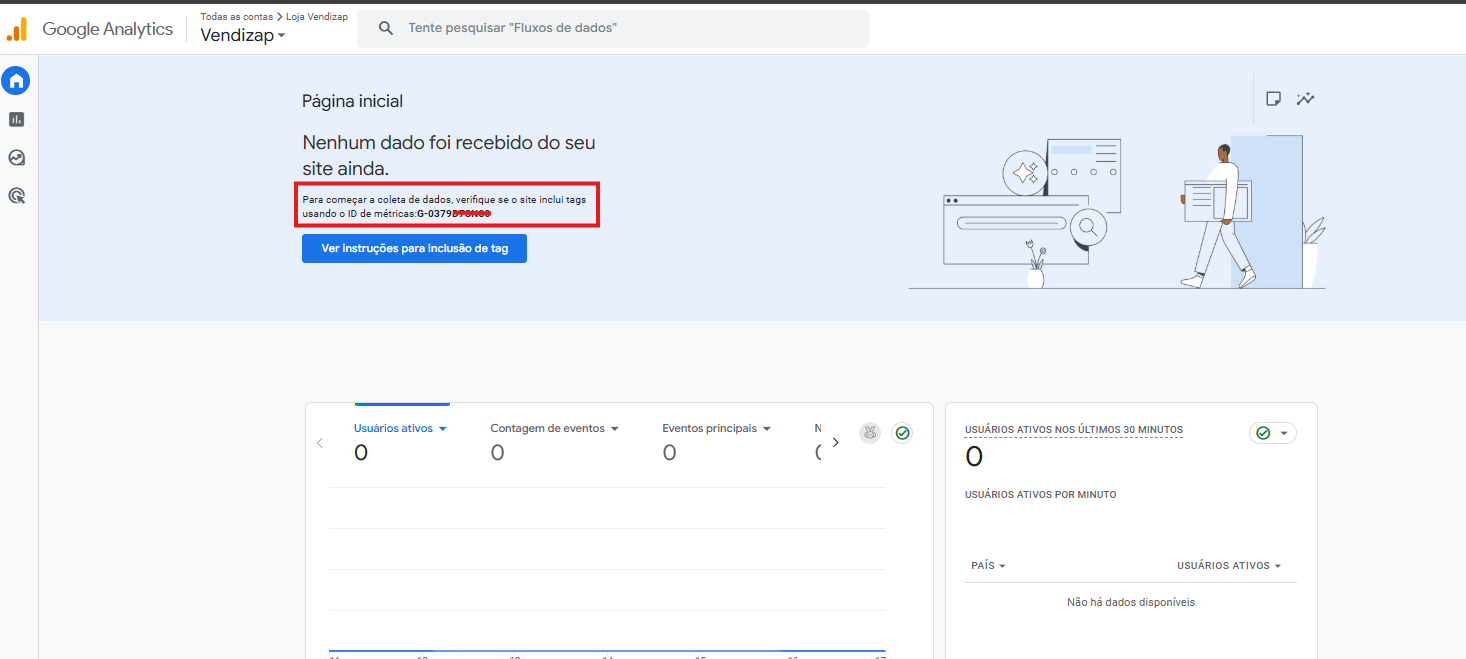Screen dimensions: 1466x659
Task: Expand the Usuários ativos metric dropdown
Action: [399, 428]
